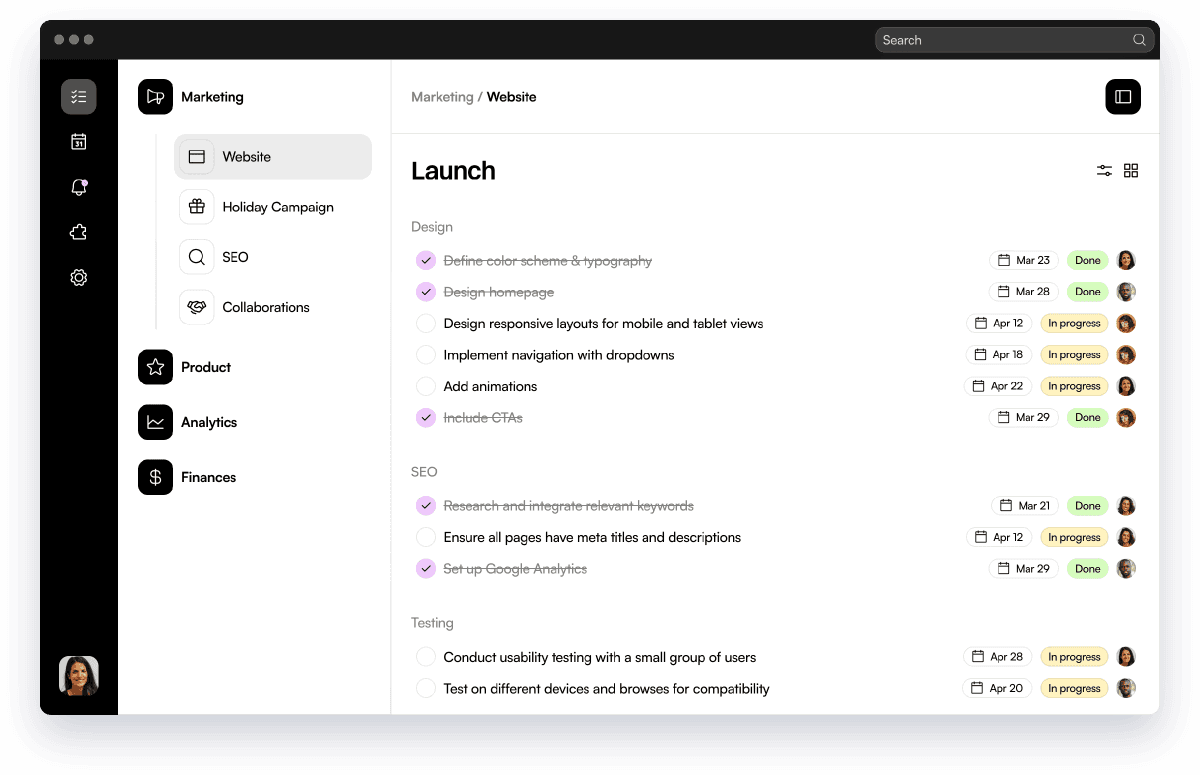
Task: Mark Implement navigation with dropdowns complete
Action: tap(426, 355)
